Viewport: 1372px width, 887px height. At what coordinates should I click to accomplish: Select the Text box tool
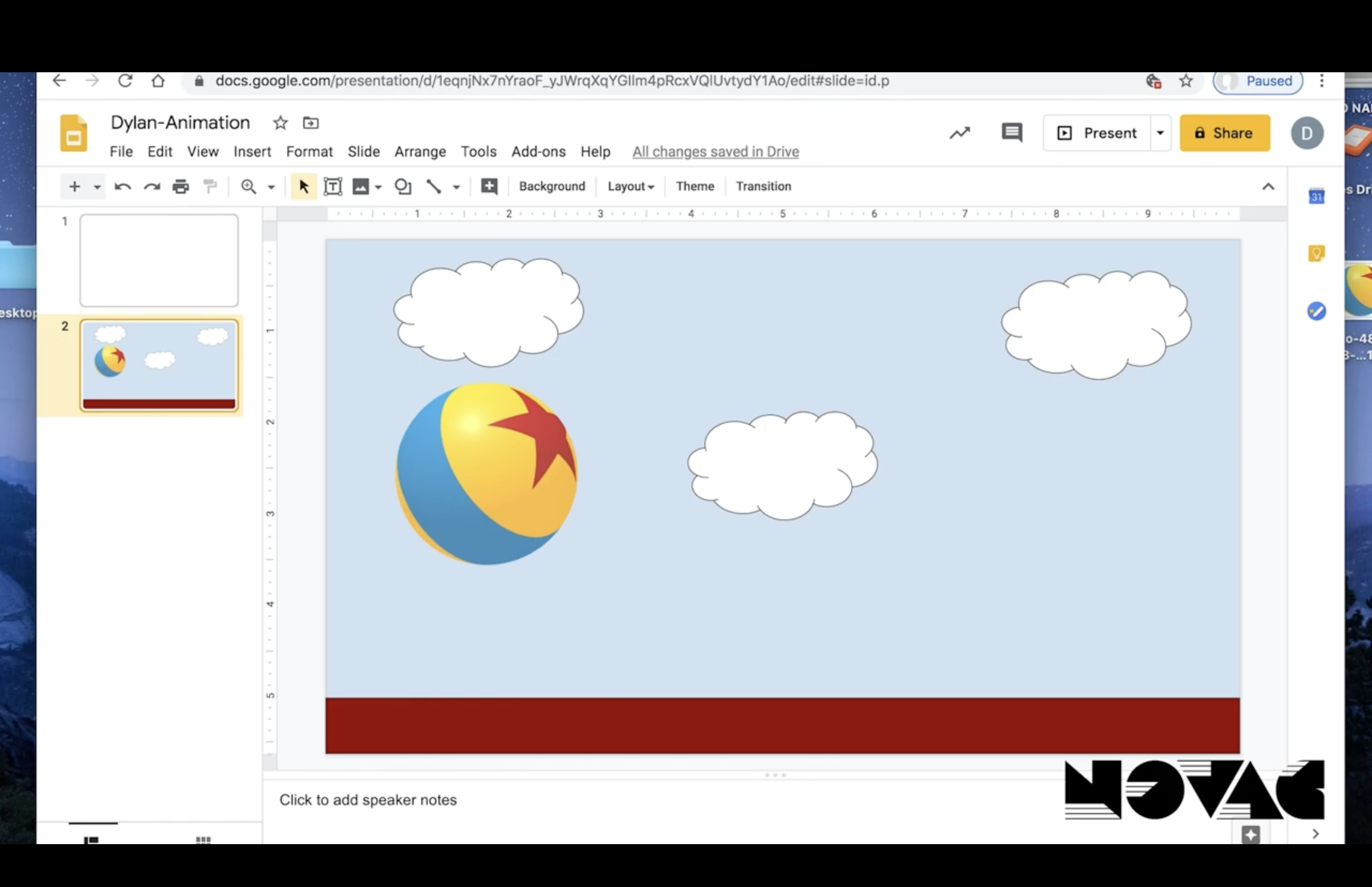click(x=333, y=186)
